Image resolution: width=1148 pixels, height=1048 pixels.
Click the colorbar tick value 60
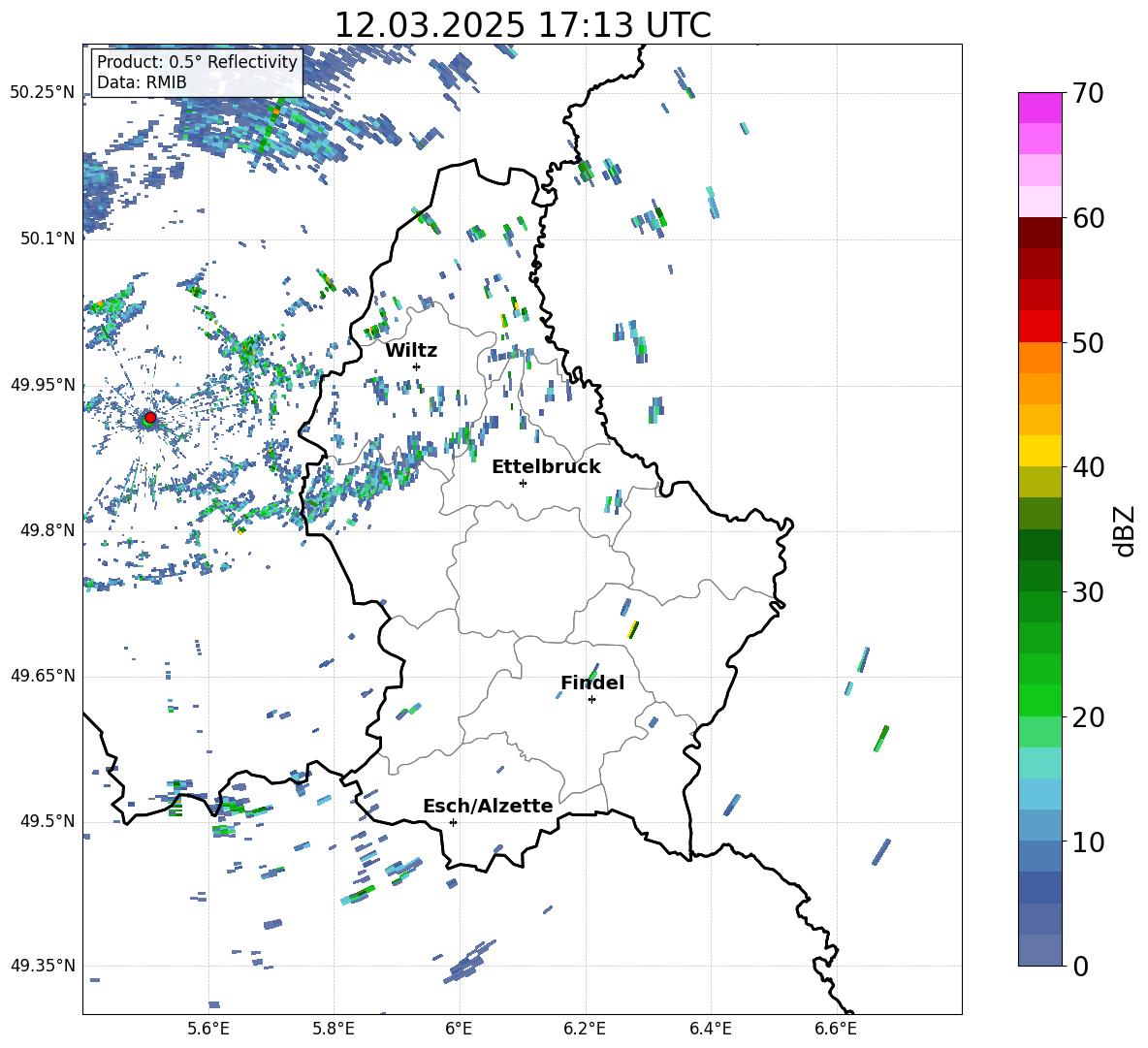pos(1088,218)
